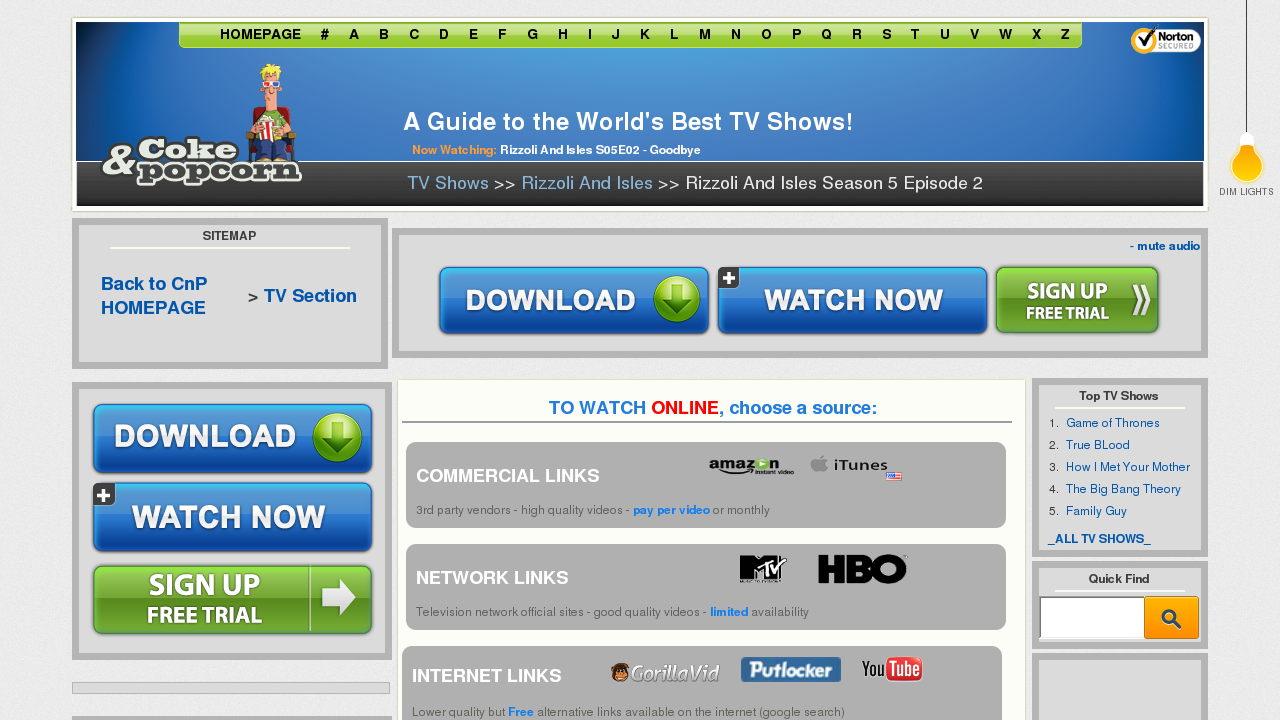
Task: Click the left sidebar WATCH NOW button
Action: [232, 517]
